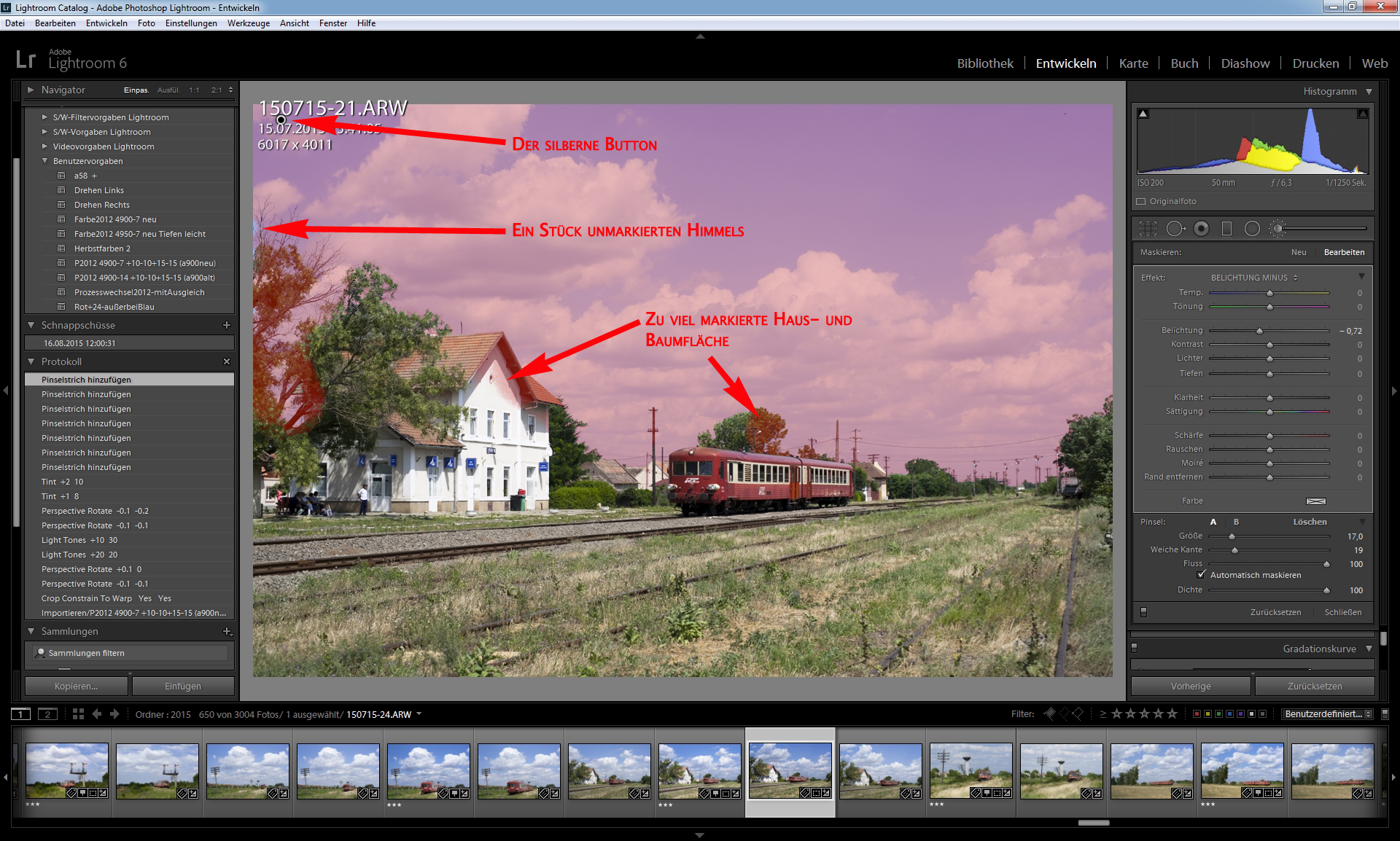
Task: Add a new snapshot with plus icon
Action: (x=226, y=325)
